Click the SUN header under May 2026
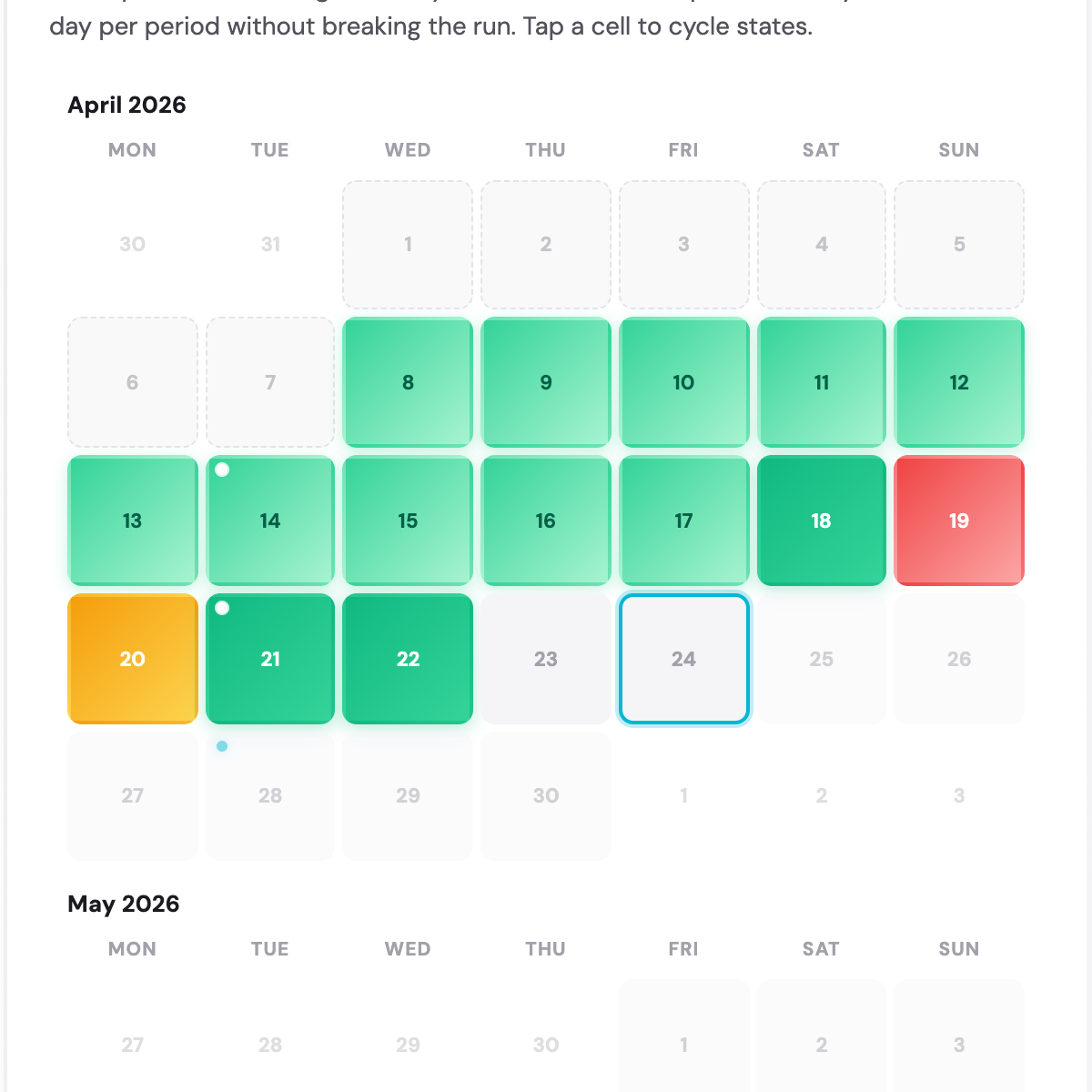Screen dimensions: 1092x1092 [x=958, y=949]
